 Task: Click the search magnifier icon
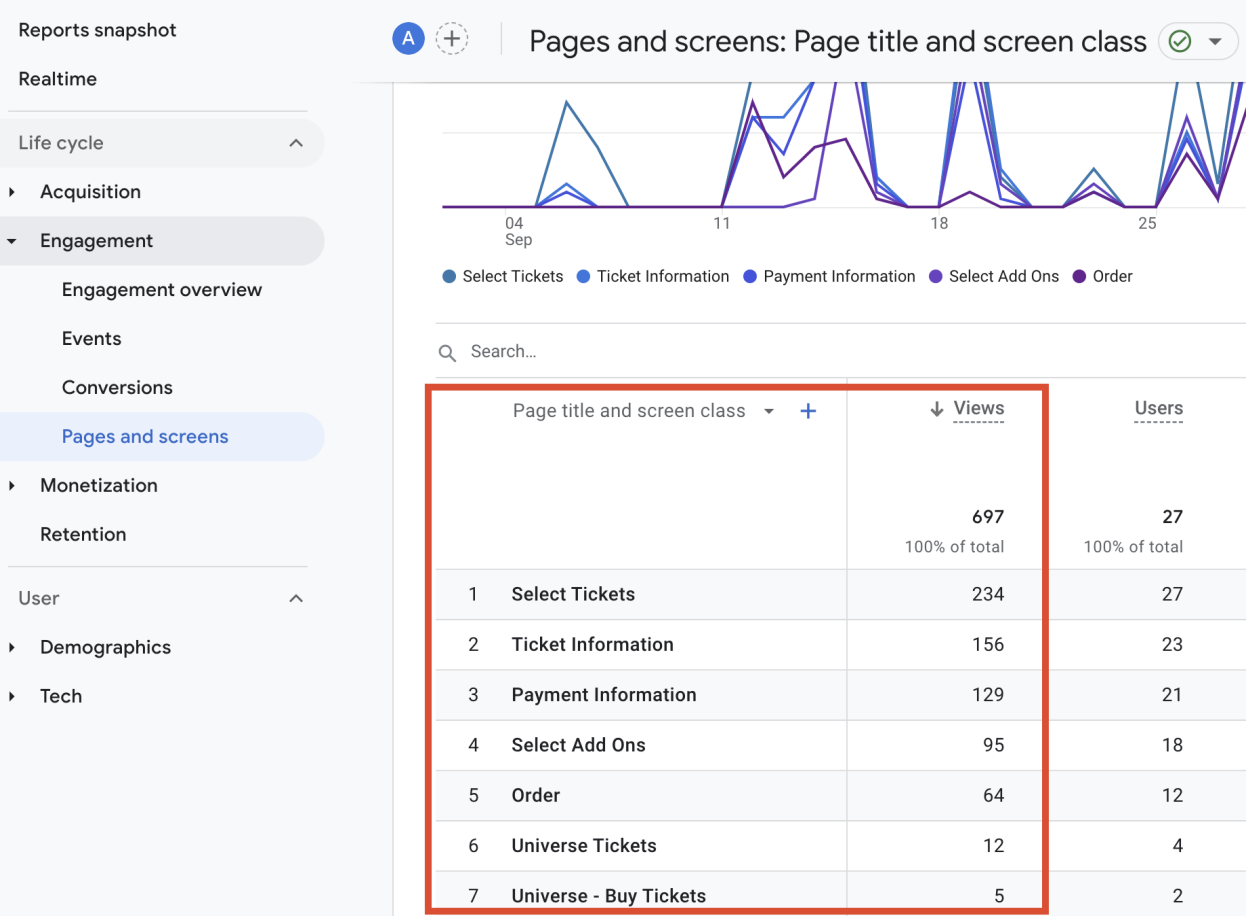point(448,352)
